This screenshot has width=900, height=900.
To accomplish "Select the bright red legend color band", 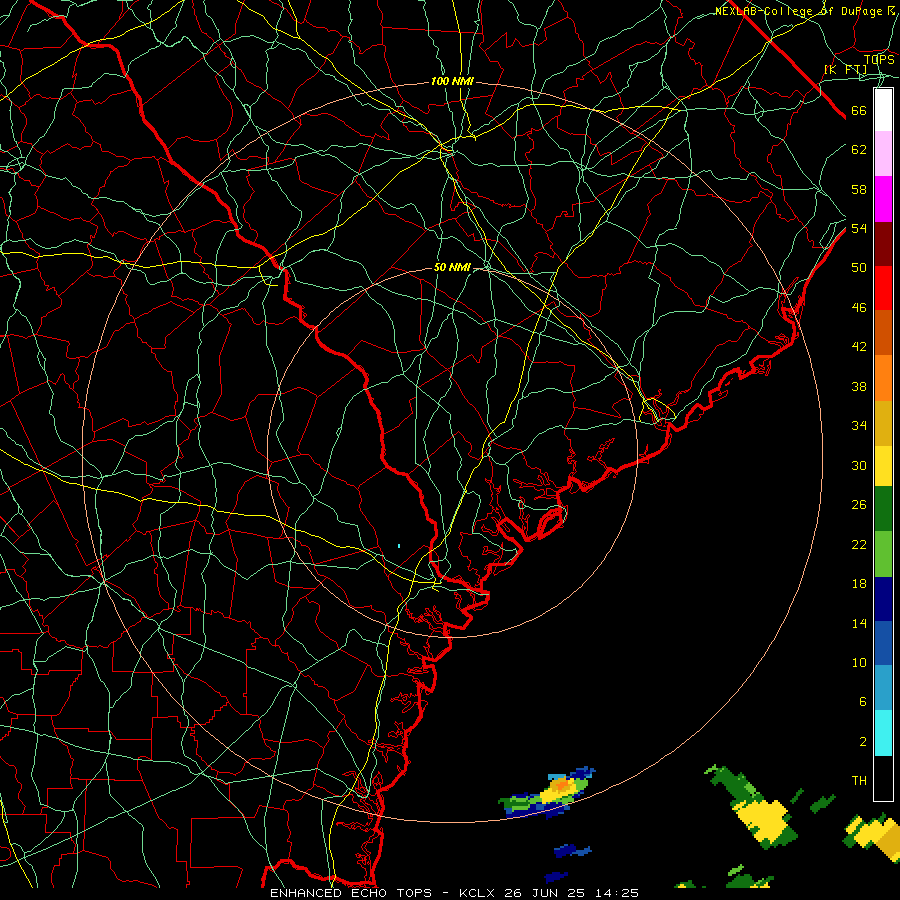I will [x=883, y=288].
